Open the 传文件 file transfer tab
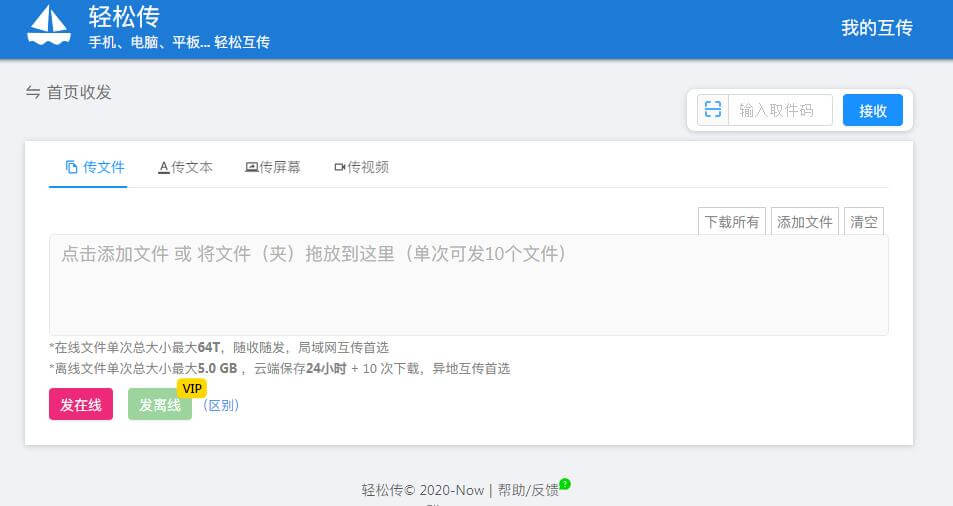This screenshot has height=506, width=953. tap(95, 167)
